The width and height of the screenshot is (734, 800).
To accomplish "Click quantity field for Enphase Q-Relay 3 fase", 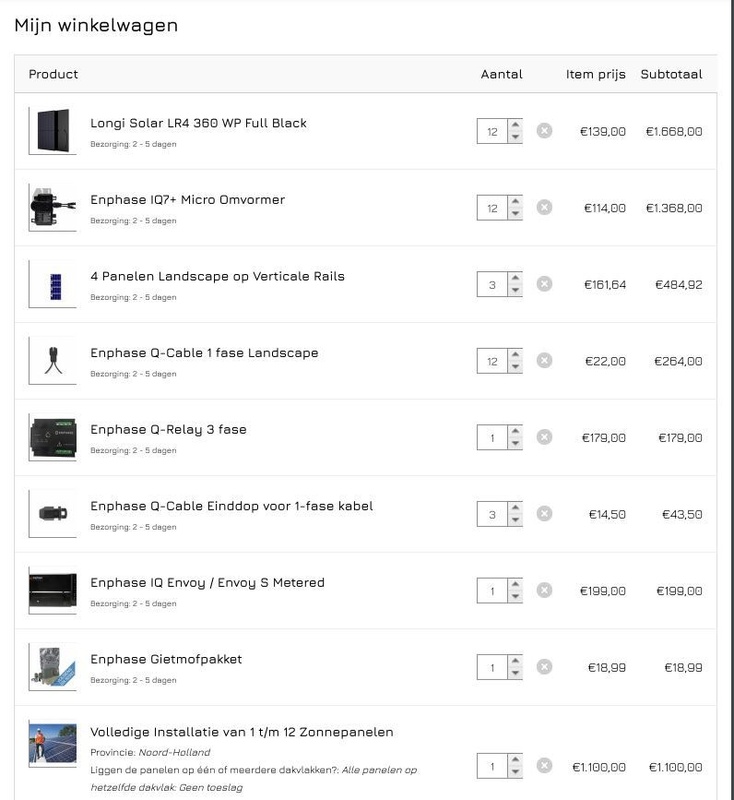I will (492, 438).
